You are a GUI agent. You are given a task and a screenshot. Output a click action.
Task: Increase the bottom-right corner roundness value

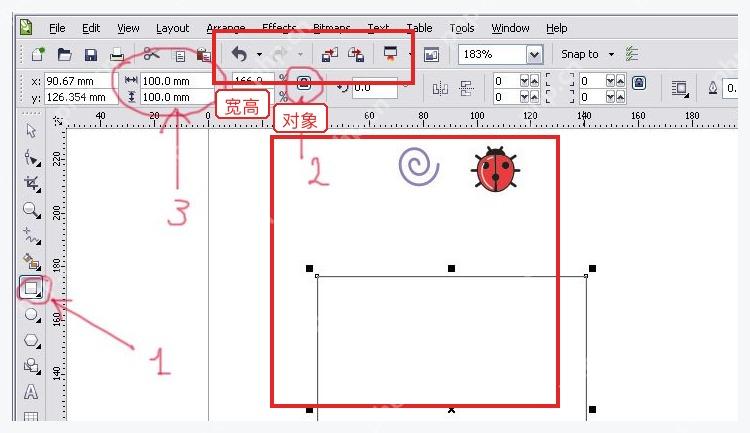[x=620, y=97]
